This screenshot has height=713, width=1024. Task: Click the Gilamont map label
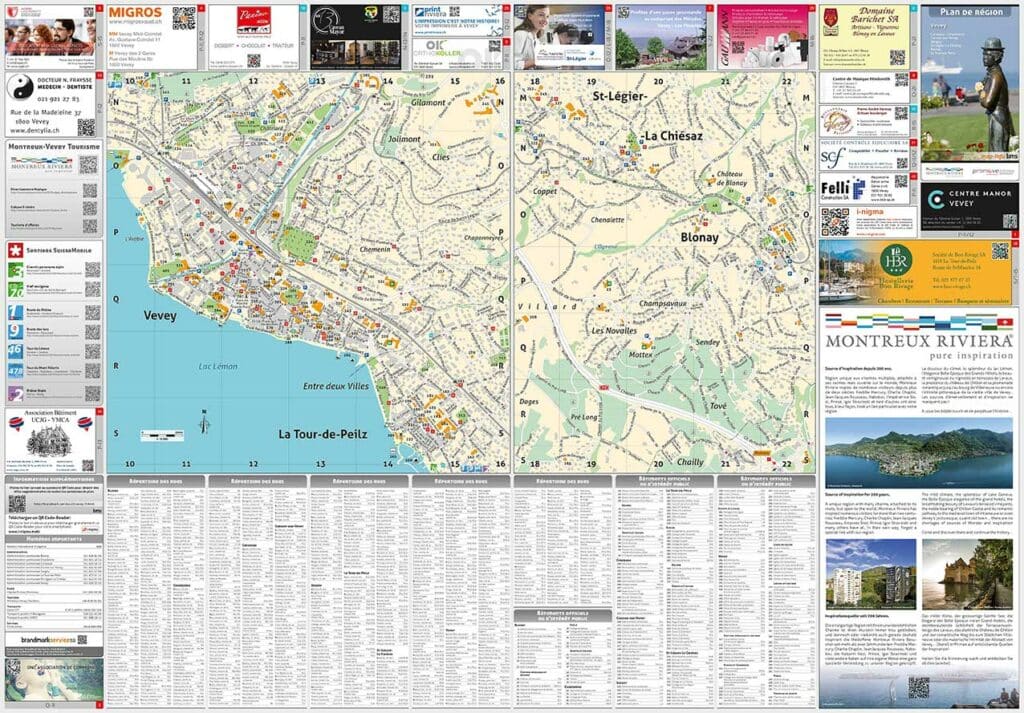tap(428, 103)
